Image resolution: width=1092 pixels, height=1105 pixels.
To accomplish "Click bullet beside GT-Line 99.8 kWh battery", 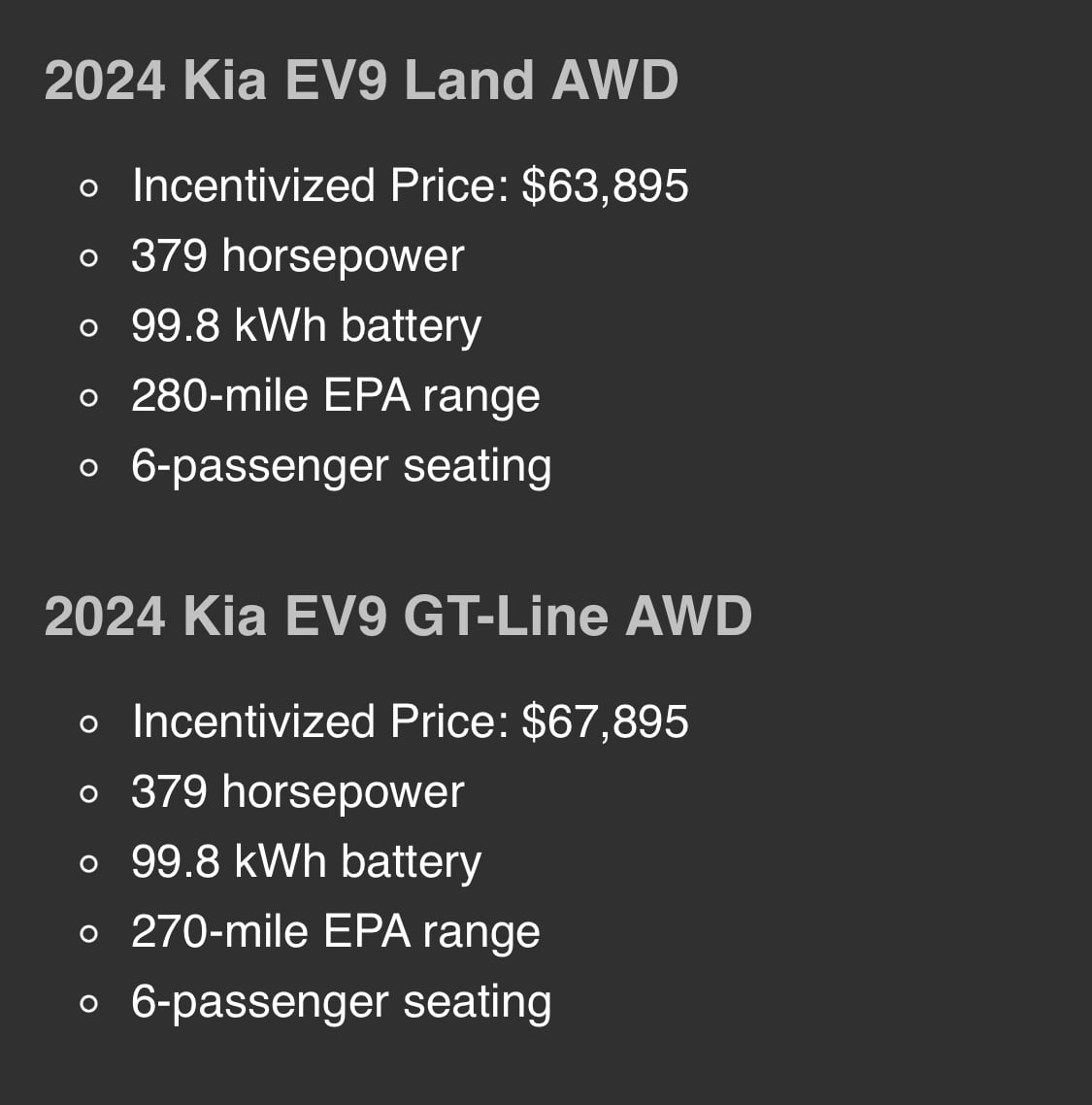I will click(88, 865).
